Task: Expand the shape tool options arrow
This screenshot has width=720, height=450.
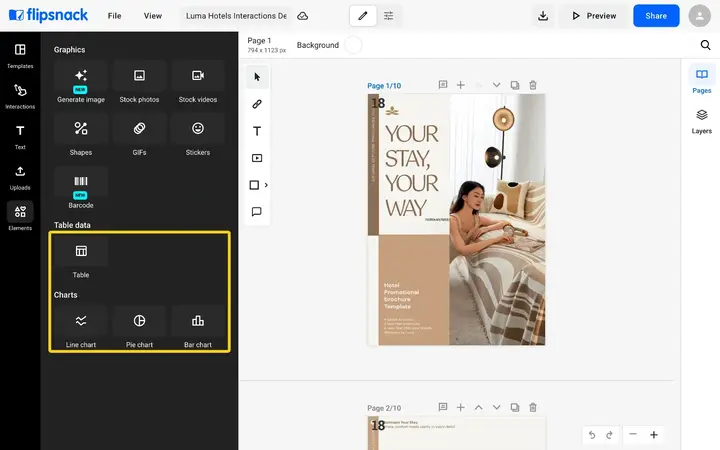Action: click(266, 185)
